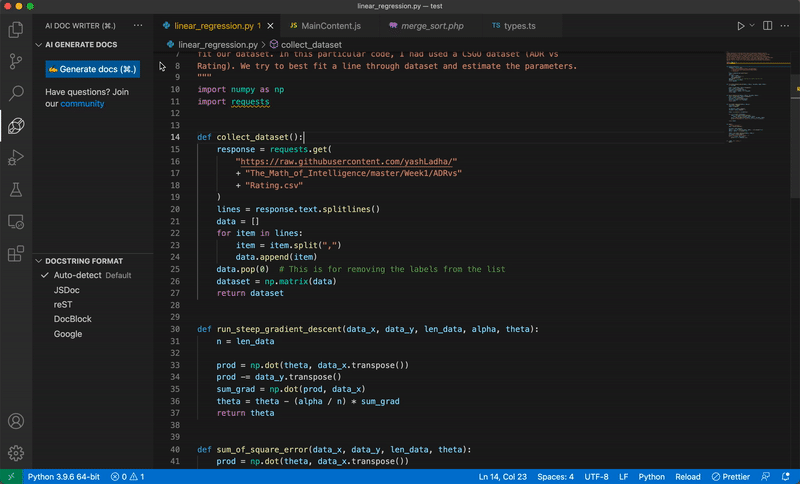Open the Manage gear icon
The height and width of the screenshot is (484, 800).
pos(16,453)
